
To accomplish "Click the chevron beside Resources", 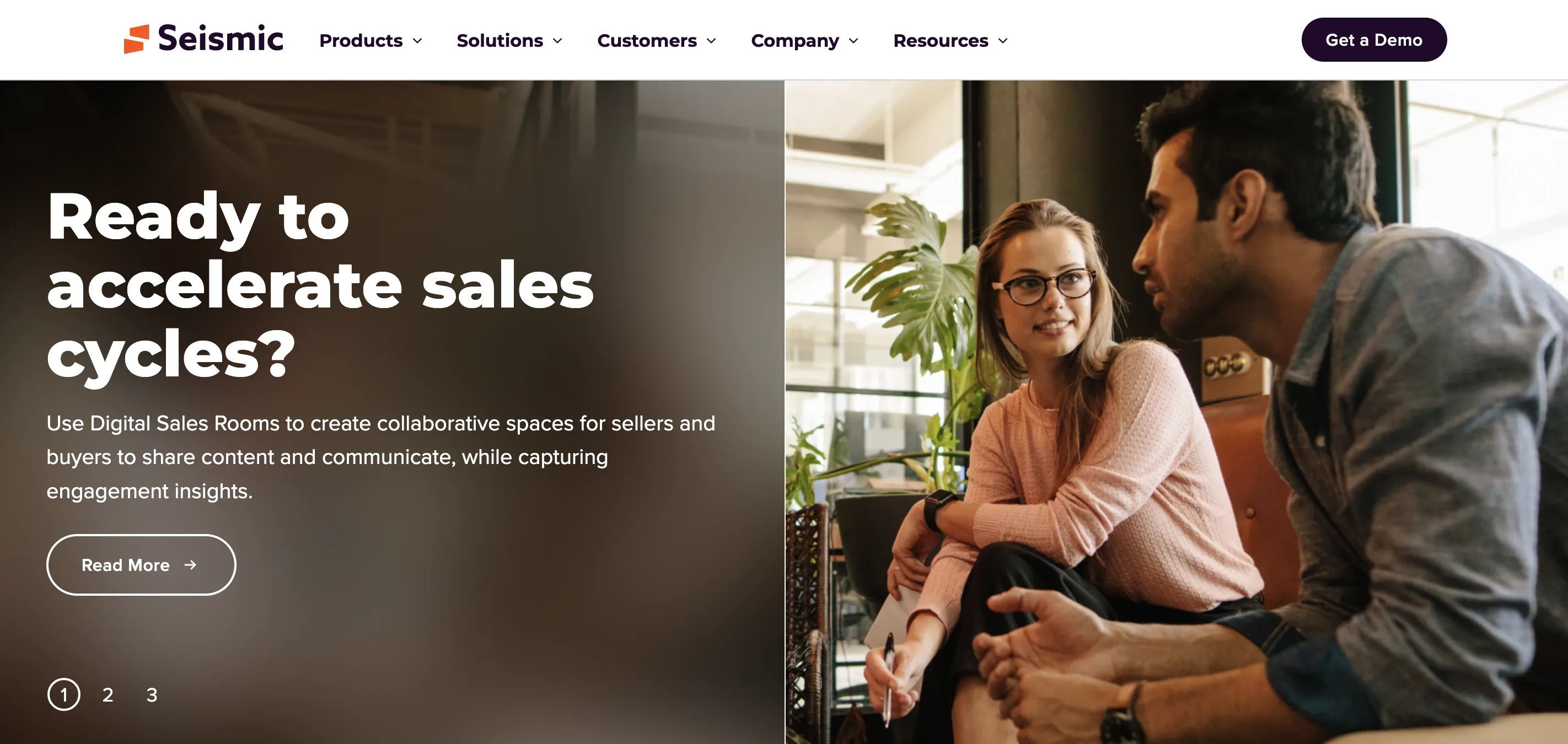I will pyautogui.click(x=1003, y=41).
